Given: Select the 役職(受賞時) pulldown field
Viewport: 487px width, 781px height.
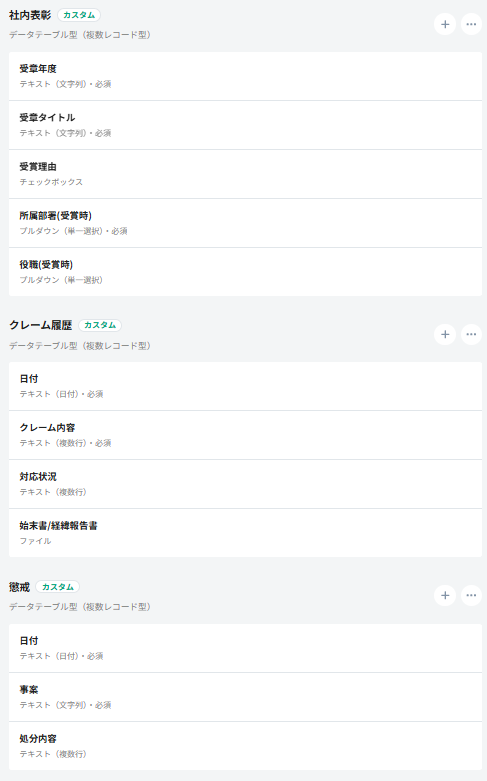Looking at the screenshot, I should pos(245,271).
